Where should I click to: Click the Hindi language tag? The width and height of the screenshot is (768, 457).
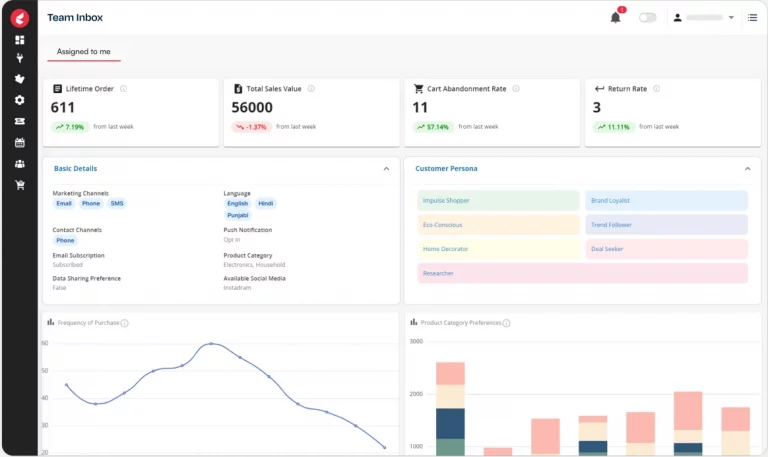tap(265, 203)
